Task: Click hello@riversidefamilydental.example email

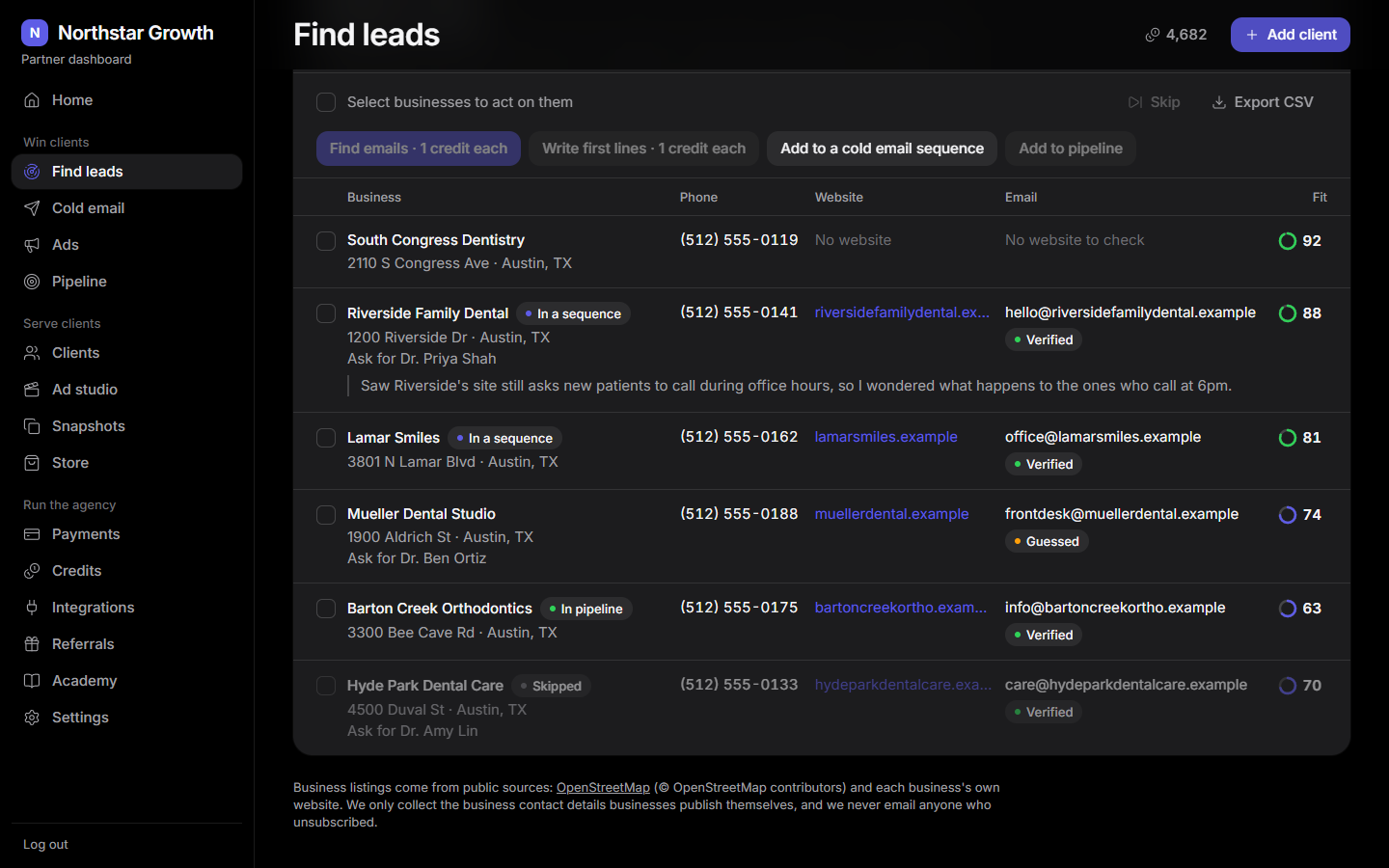Action: [x=1130, y=312]
